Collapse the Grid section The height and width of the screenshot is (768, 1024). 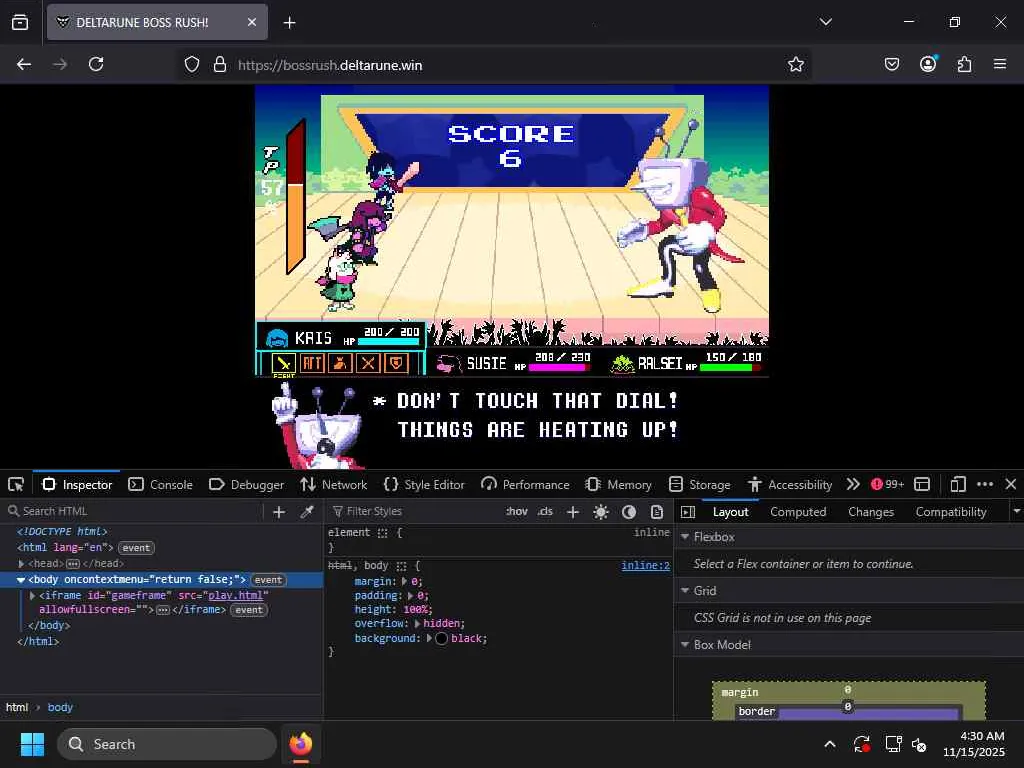tap(685, 590)
